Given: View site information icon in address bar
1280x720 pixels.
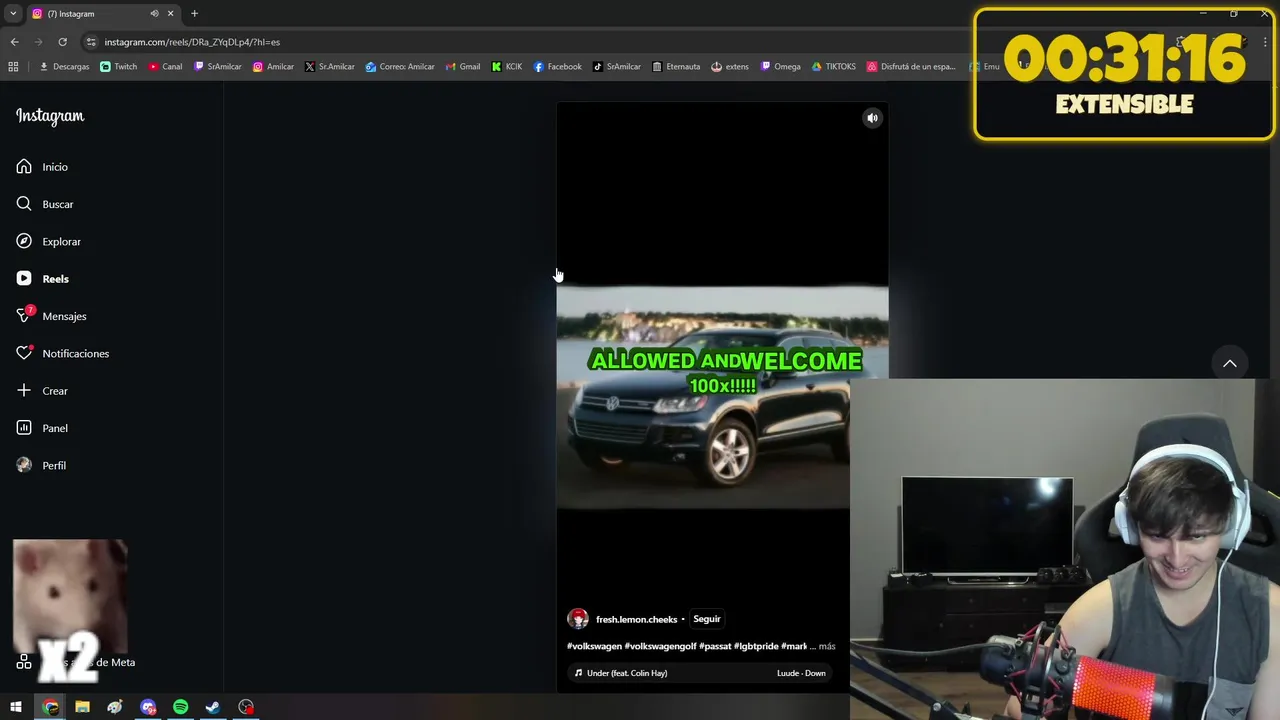Looking at the screenshot, I should (91, 42).
